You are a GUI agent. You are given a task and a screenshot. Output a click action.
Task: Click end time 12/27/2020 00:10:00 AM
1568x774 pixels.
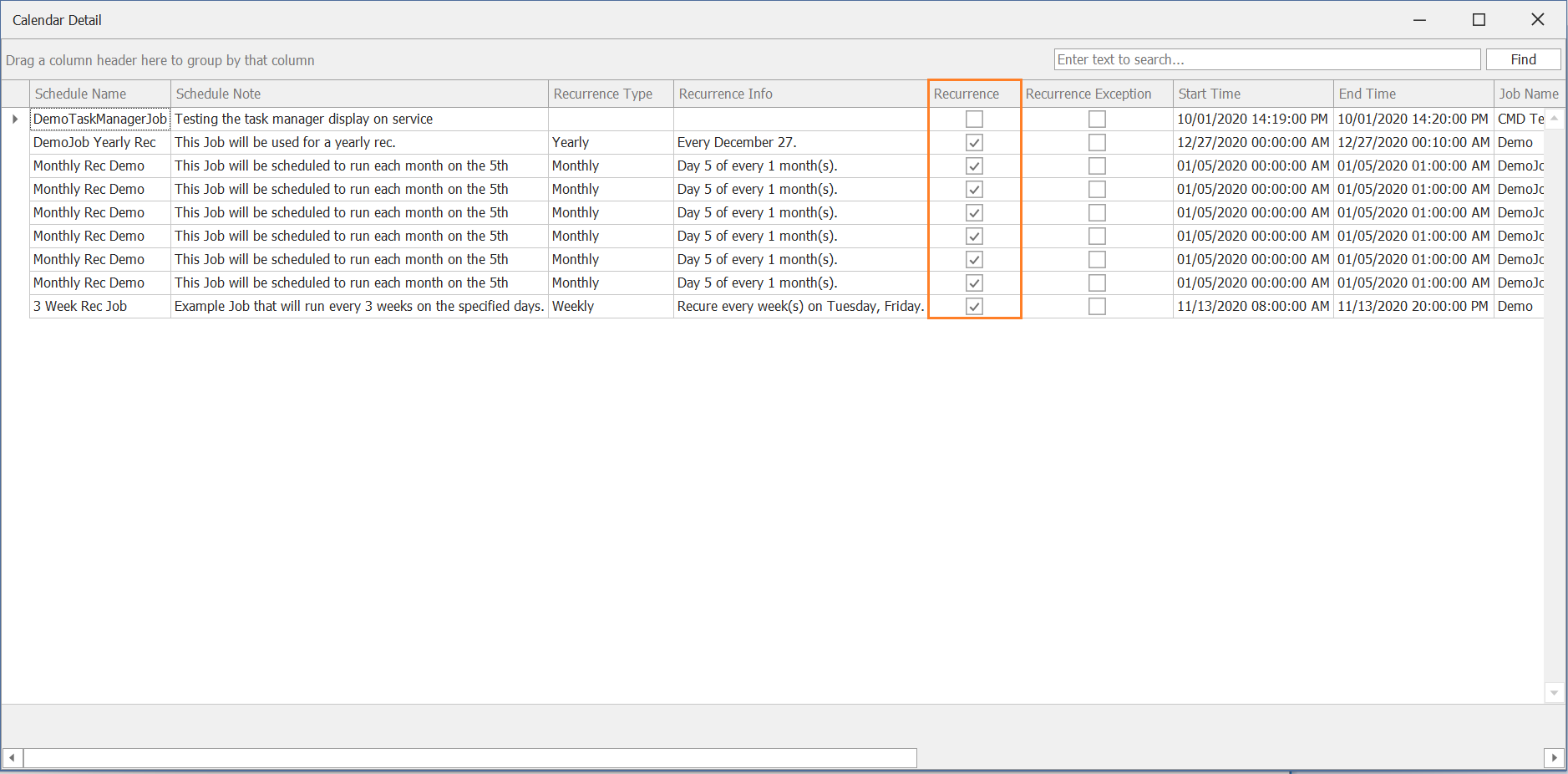coord(1413,143)
